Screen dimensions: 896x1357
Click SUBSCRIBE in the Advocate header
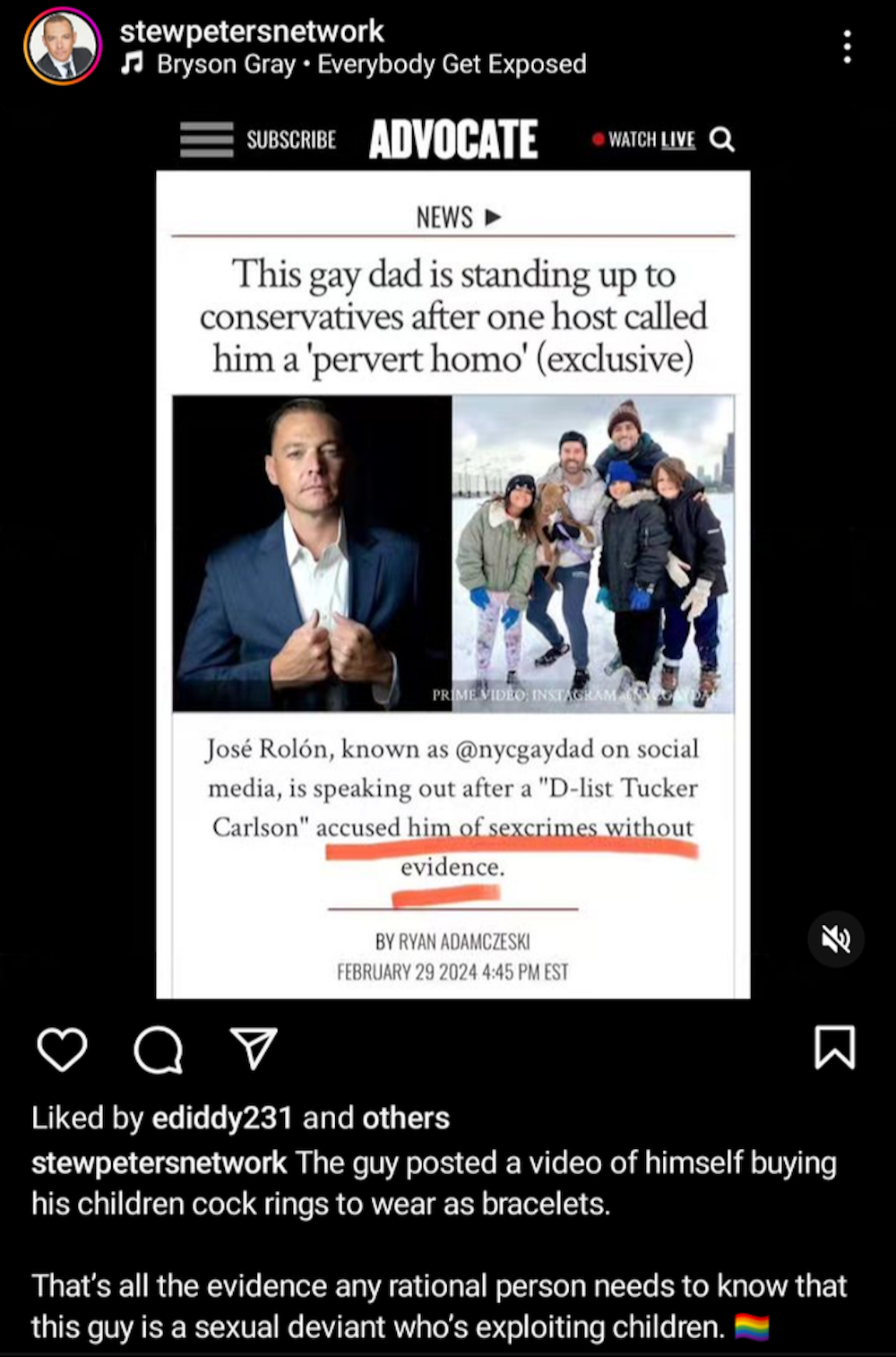pos(291,140)
